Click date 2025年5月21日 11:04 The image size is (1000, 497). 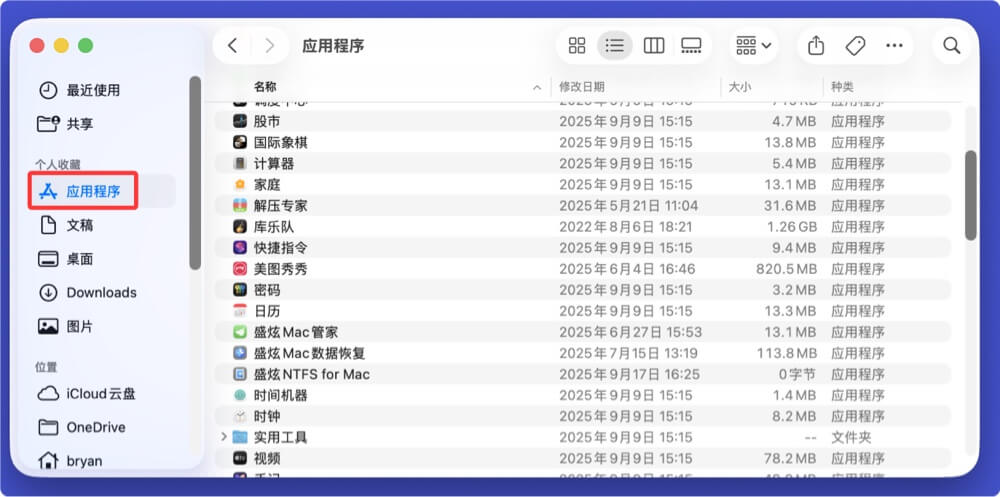coord(629,205)
